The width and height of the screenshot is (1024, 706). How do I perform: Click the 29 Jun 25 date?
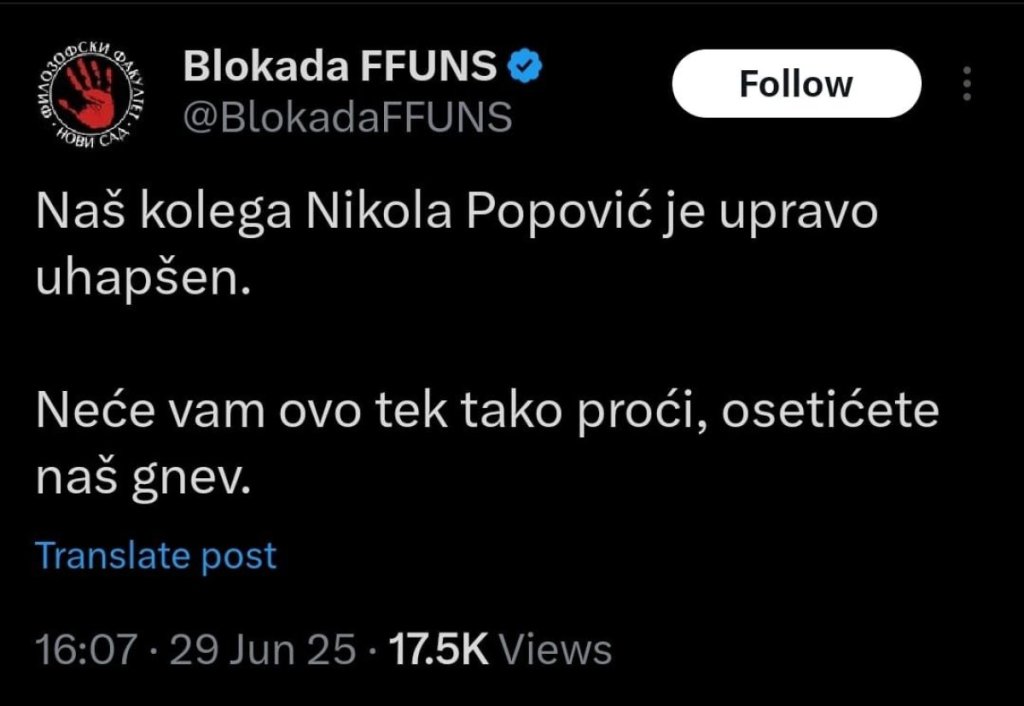coord(262,650)
